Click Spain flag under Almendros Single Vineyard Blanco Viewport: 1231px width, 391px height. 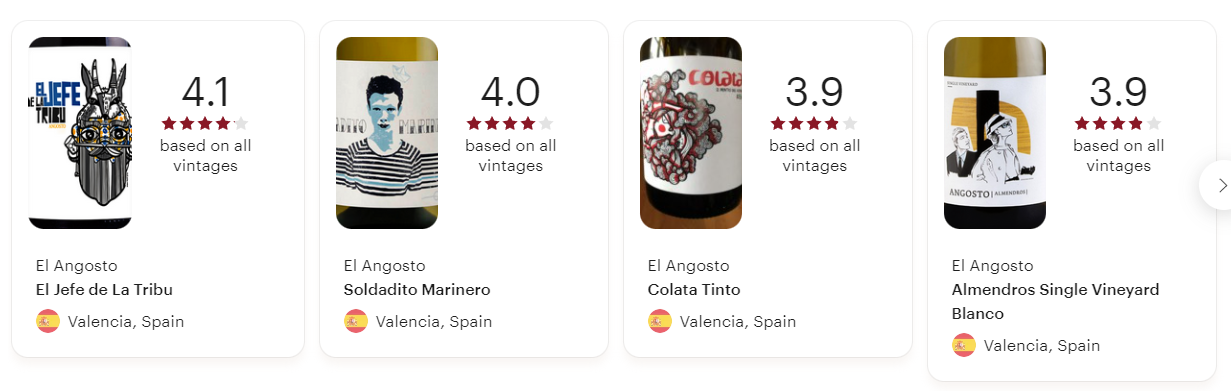[963, 345]
